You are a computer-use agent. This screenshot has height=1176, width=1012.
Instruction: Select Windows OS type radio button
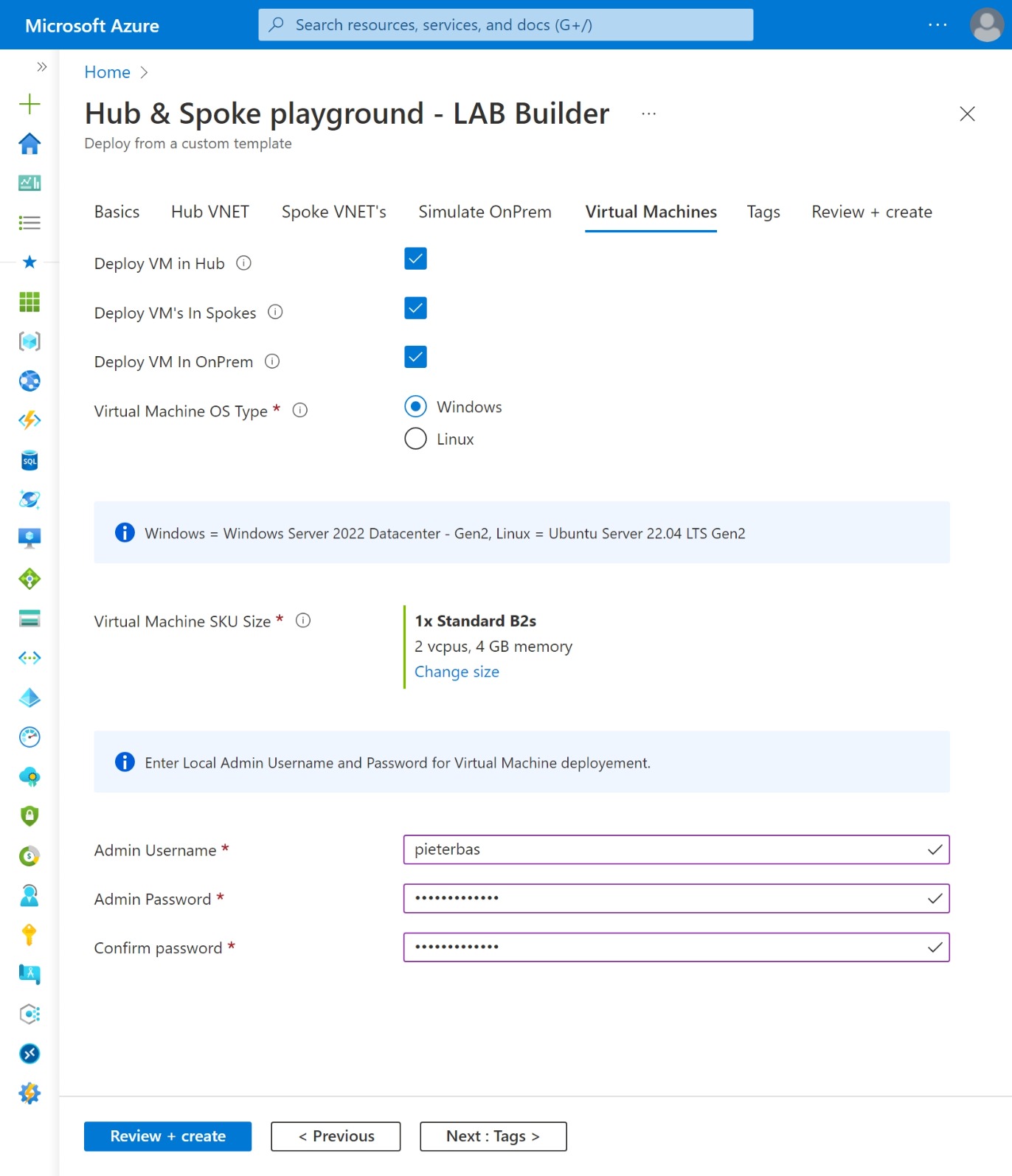tap(415, 406)
